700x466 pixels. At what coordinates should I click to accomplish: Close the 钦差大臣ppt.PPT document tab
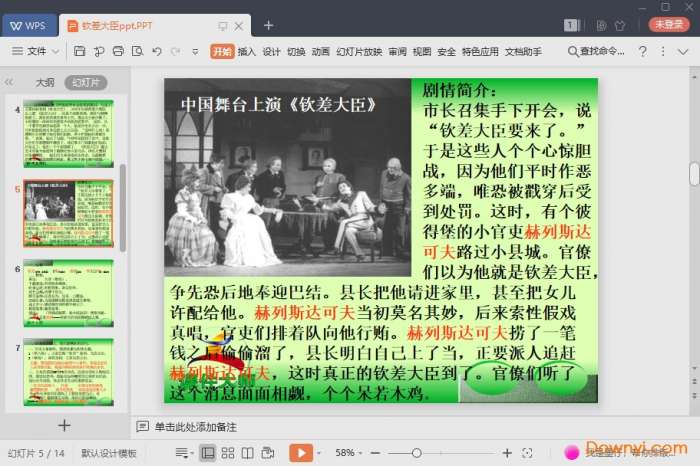[239, 26]
